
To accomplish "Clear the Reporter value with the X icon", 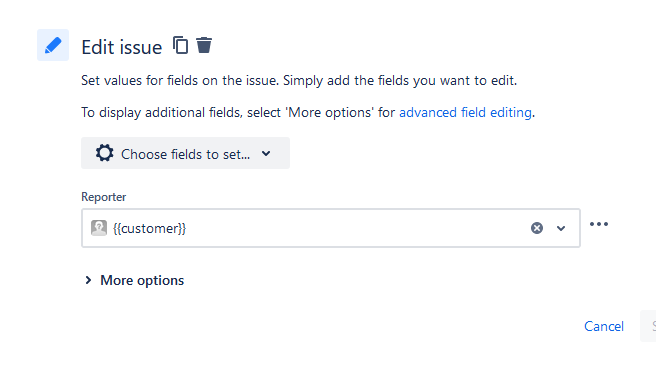I will pyautogui.click(x=537, y=228).
